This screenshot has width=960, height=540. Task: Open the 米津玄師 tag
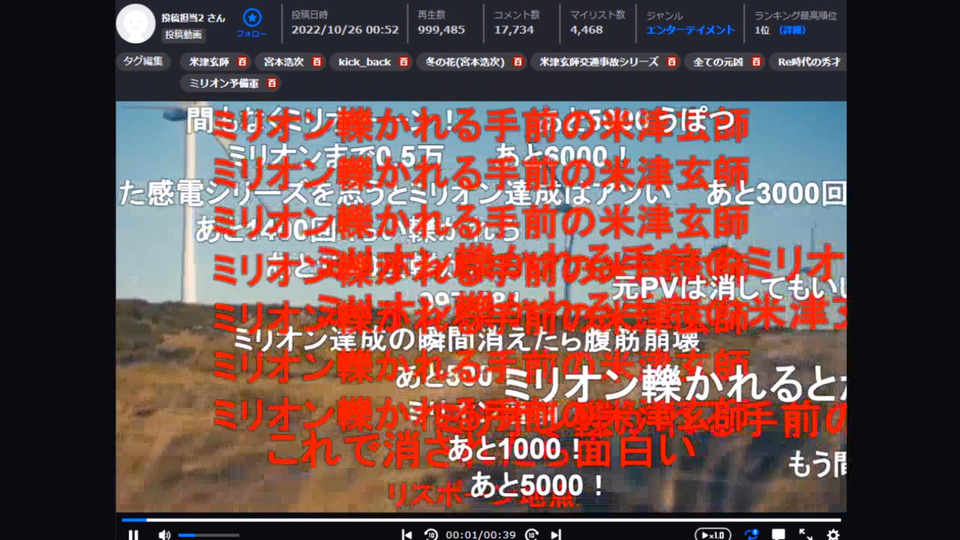tap(209, 62)
